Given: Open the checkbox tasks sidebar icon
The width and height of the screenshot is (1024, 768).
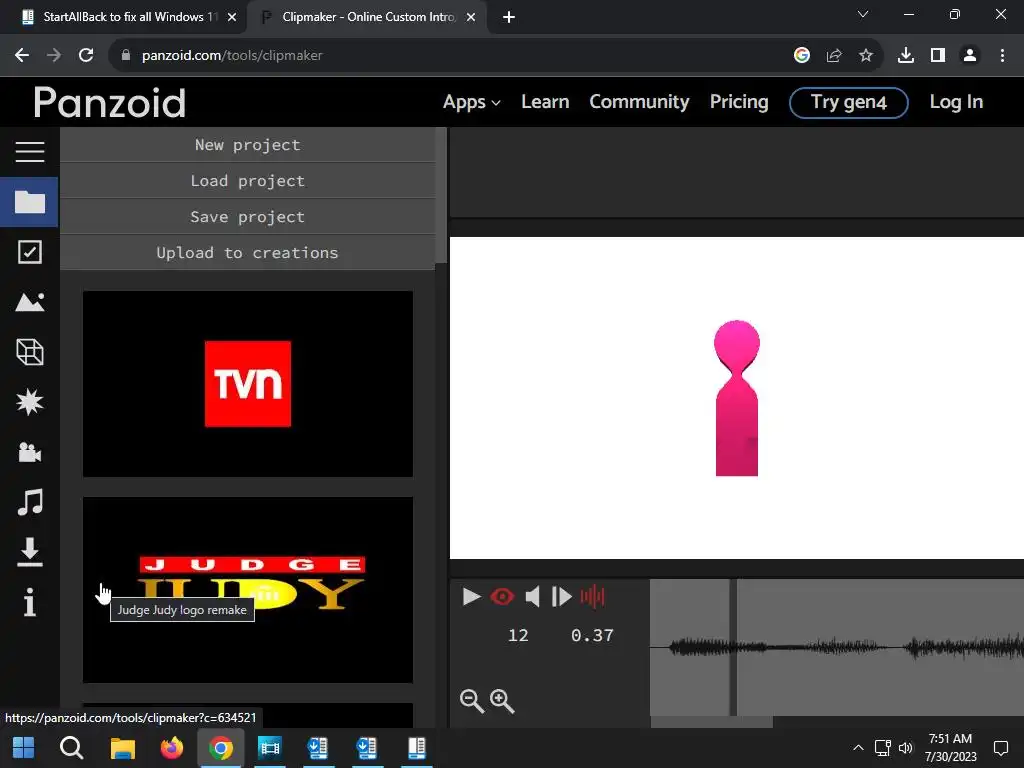Looking at the screenshot, I should [29, 252].
